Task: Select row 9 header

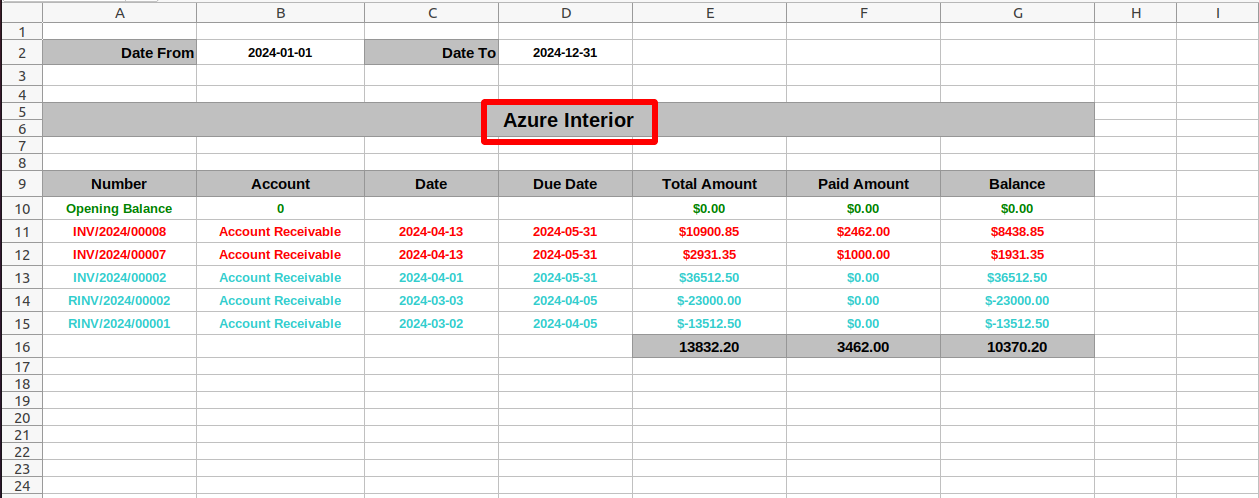Action: (x=22, y=184)
